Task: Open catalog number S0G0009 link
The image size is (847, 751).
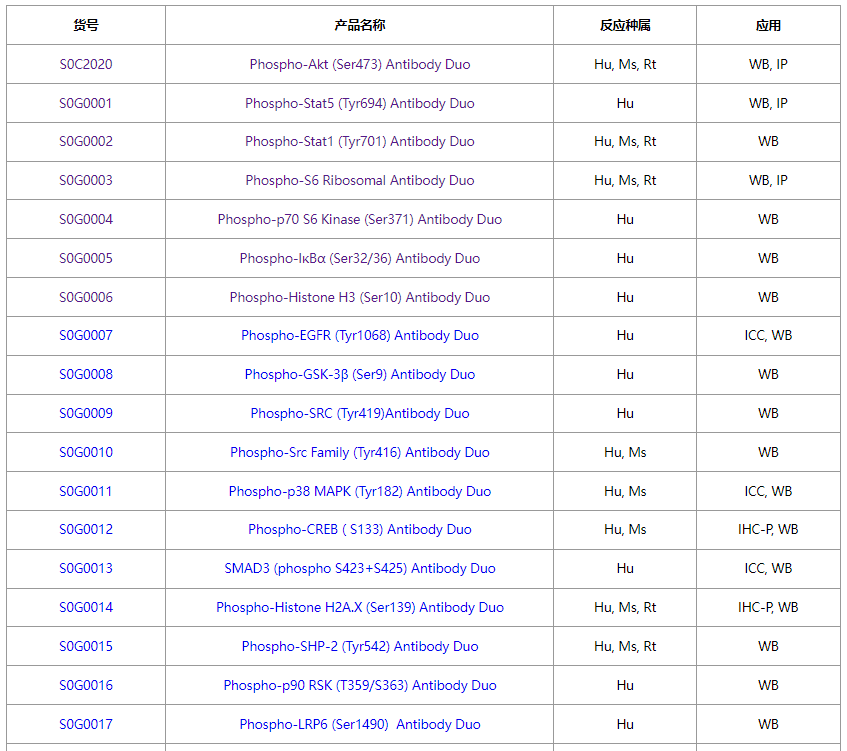Action: point(85,413)
